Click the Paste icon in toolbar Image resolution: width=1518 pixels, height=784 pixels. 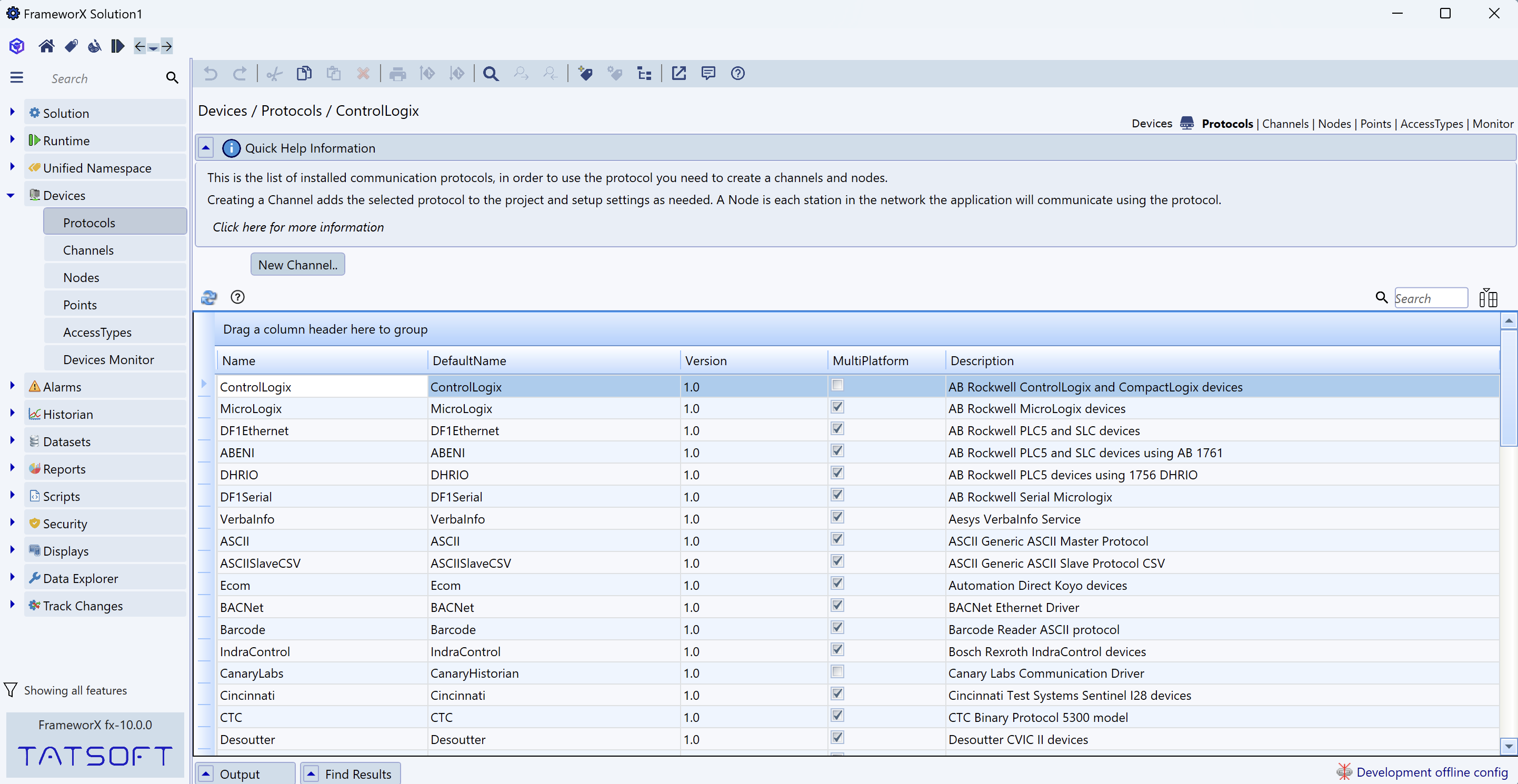point(334,74)
